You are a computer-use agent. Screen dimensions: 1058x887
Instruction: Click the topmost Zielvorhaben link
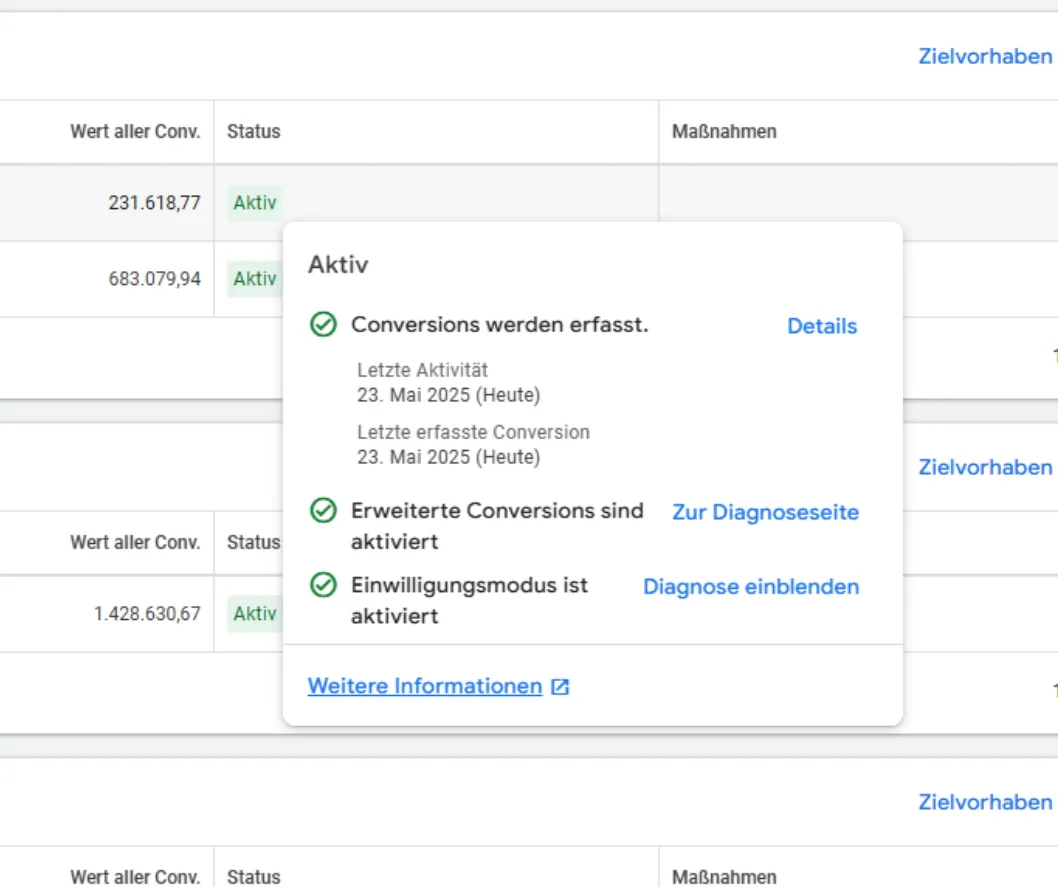pyautogui.click(x=985, y=56)
